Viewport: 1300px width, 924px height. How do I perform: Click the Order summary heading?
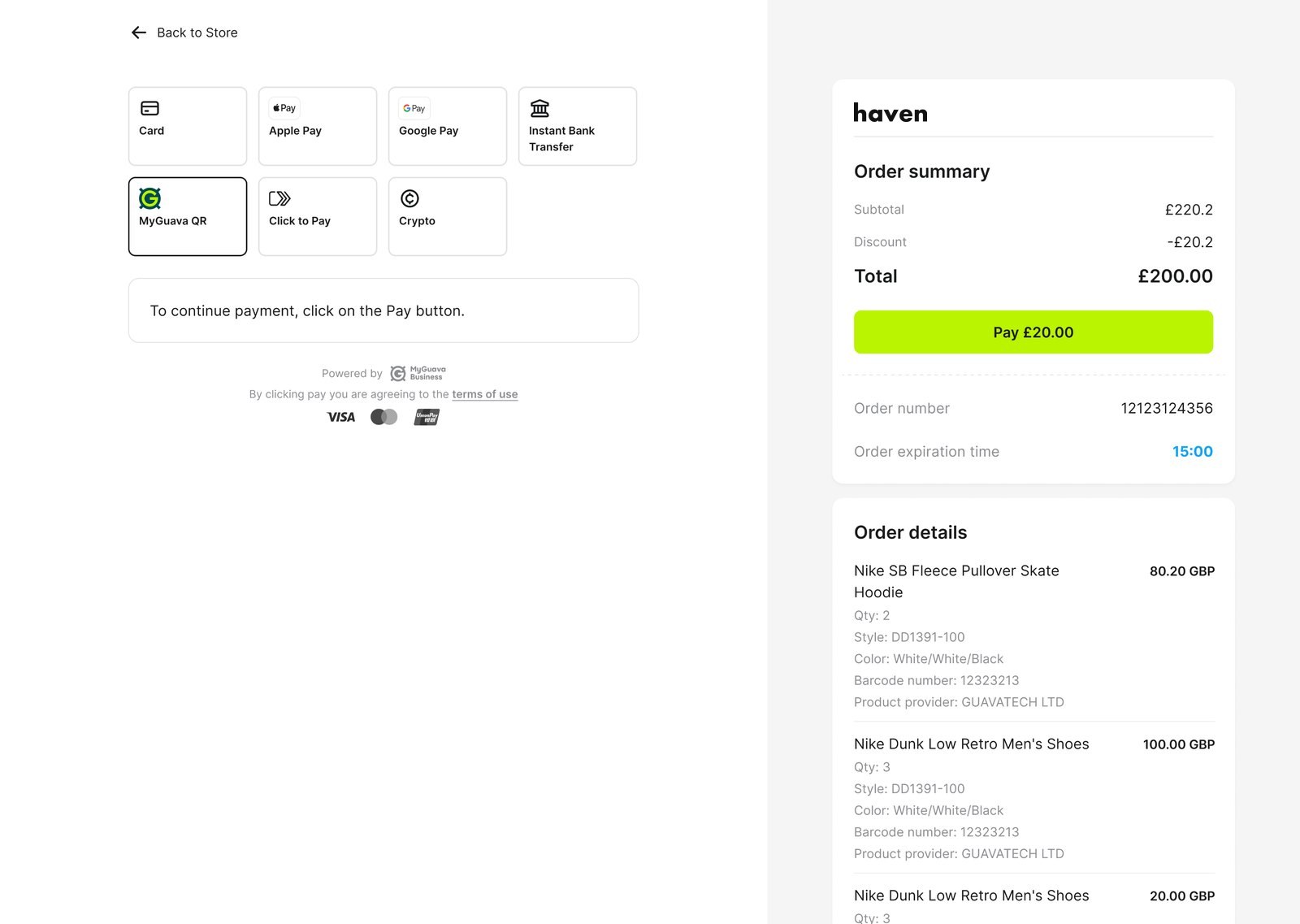[x=921, y=171]
